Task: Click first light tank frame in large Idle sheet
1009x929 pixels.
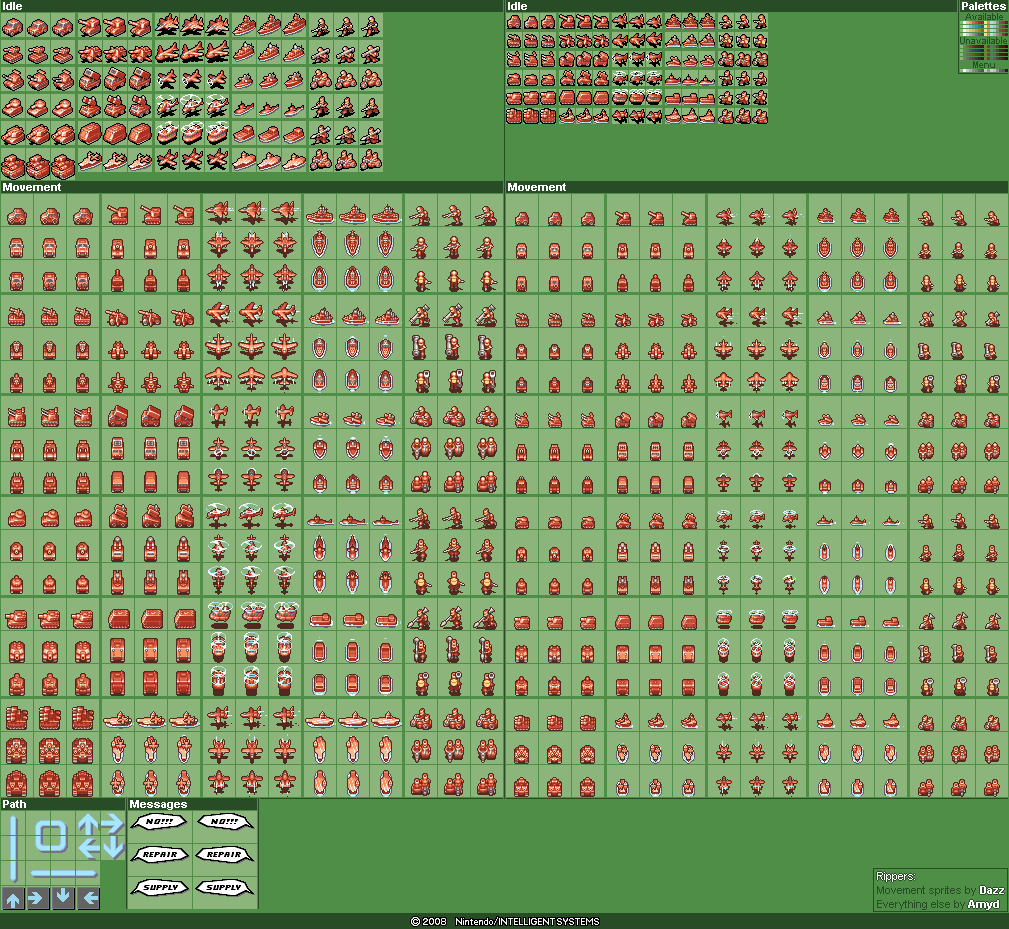Action: point(90,26)
